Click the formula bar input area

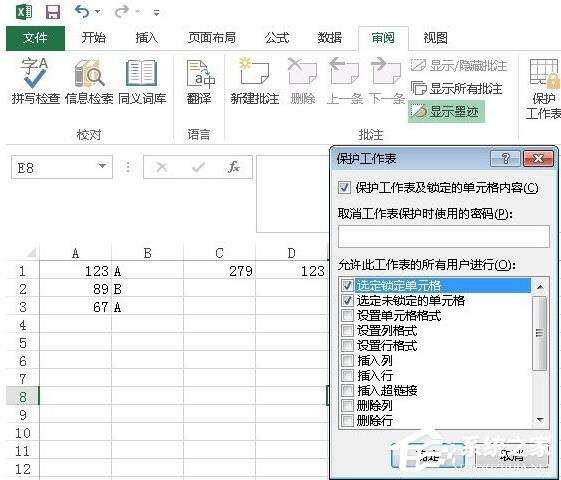click(x=292, y=194)
